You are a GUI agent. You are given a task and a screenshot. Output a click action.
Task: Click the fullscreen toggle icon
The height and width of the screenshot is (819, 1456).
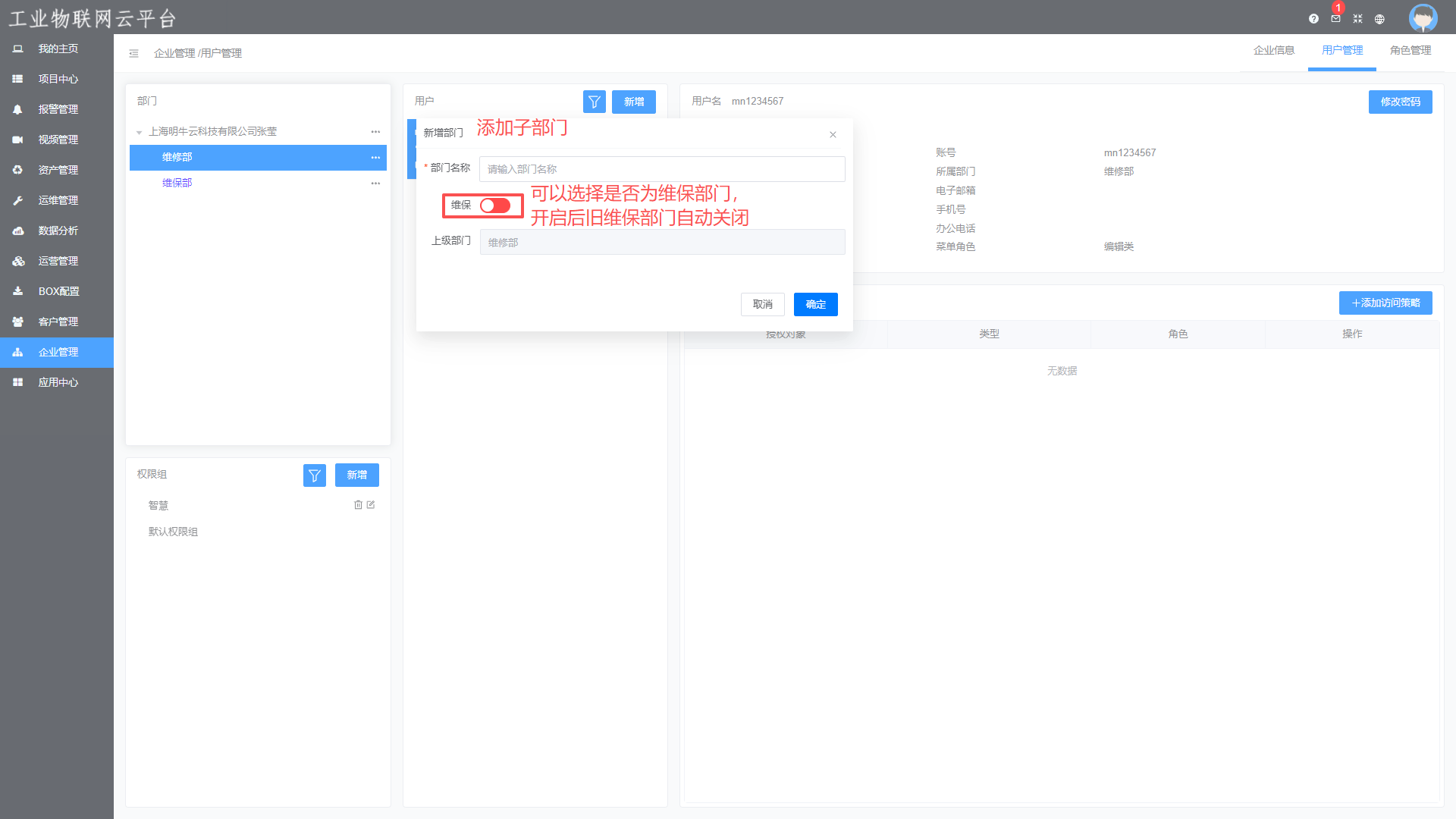pyautogui.click(x=1357, y=19)
